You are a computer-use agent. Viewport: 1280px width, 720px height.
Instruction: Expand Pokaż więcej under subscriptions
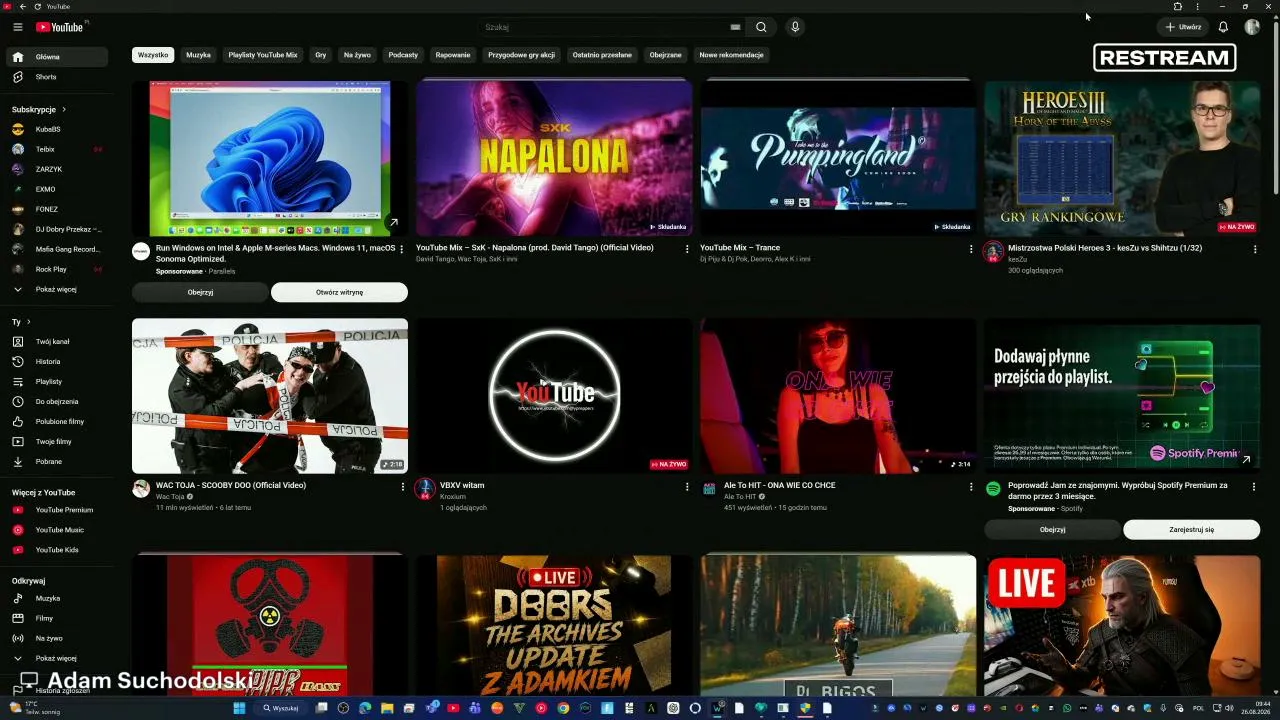click(57, 289)
